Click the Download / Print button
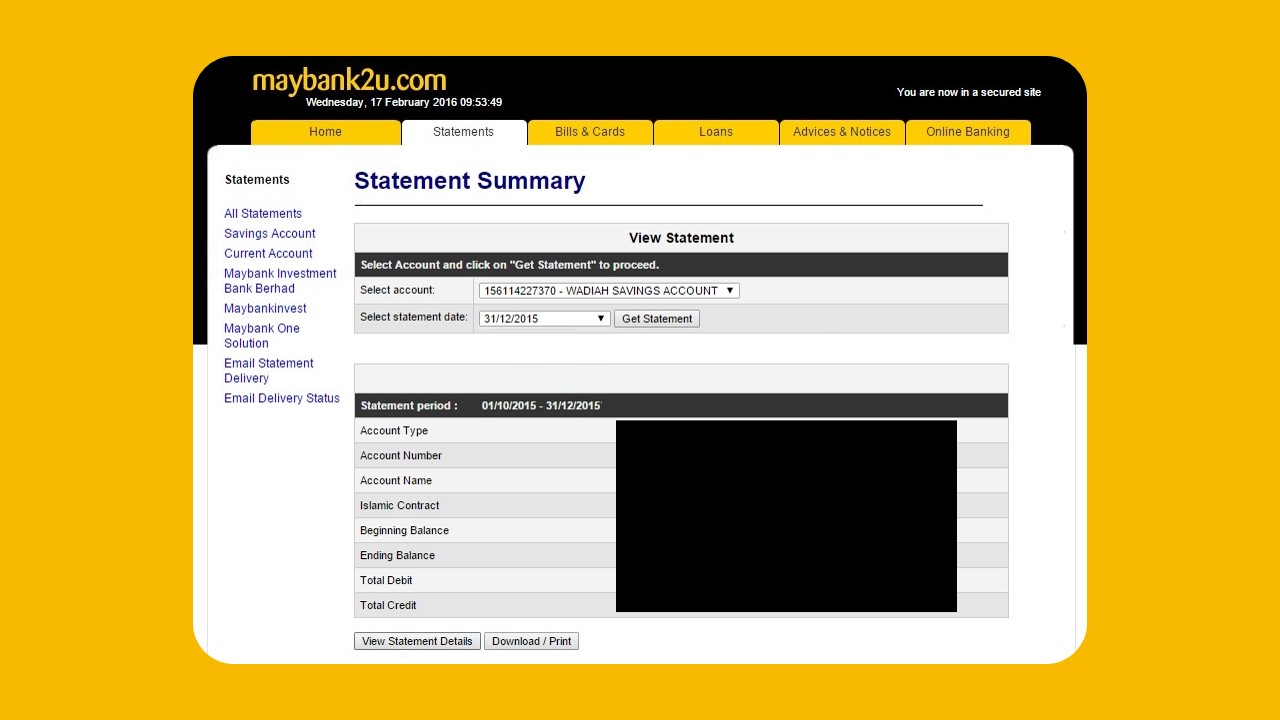Screen dimensions: 1280x720 pos(531,641)
